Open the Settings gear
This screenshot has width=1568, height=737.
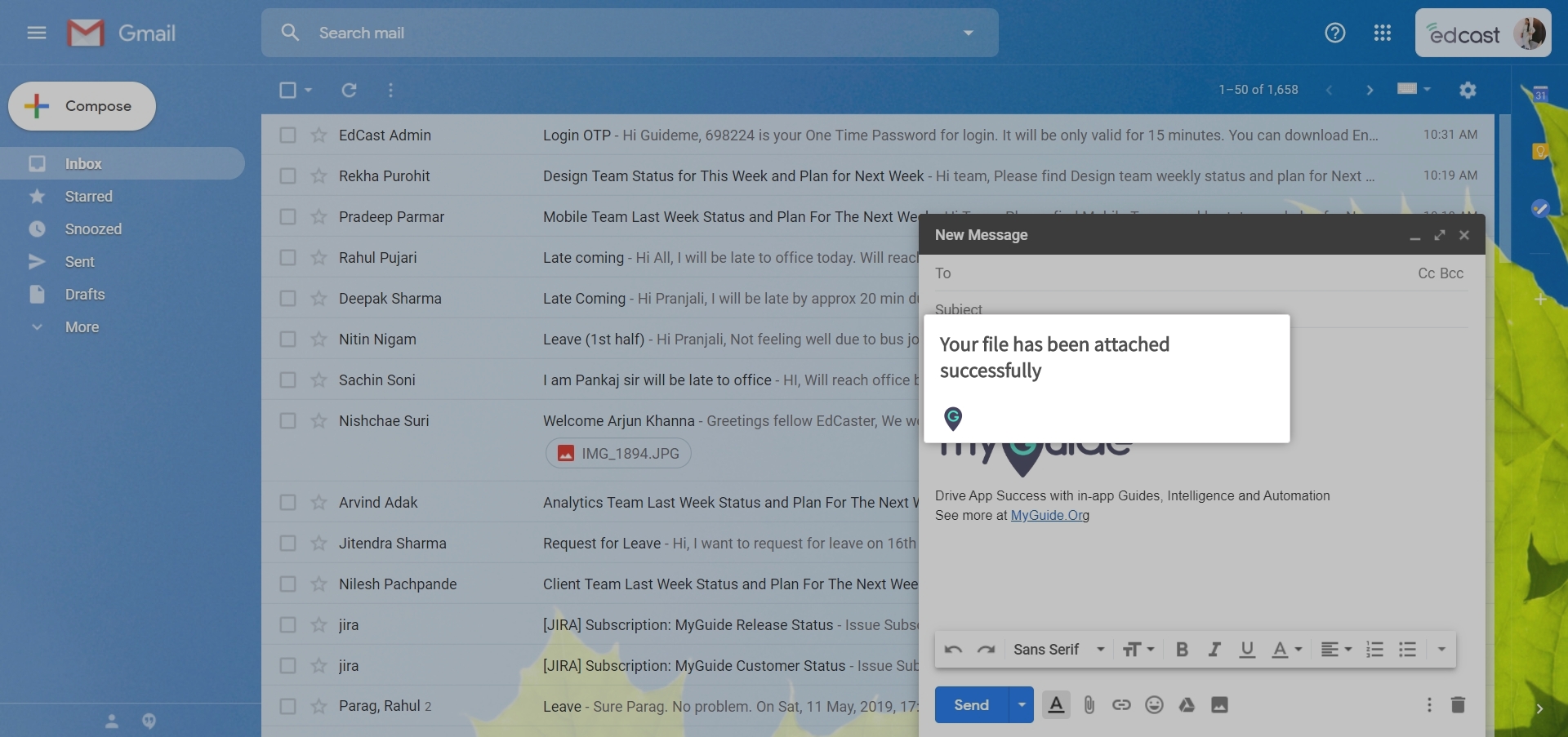pos(1468,90)
